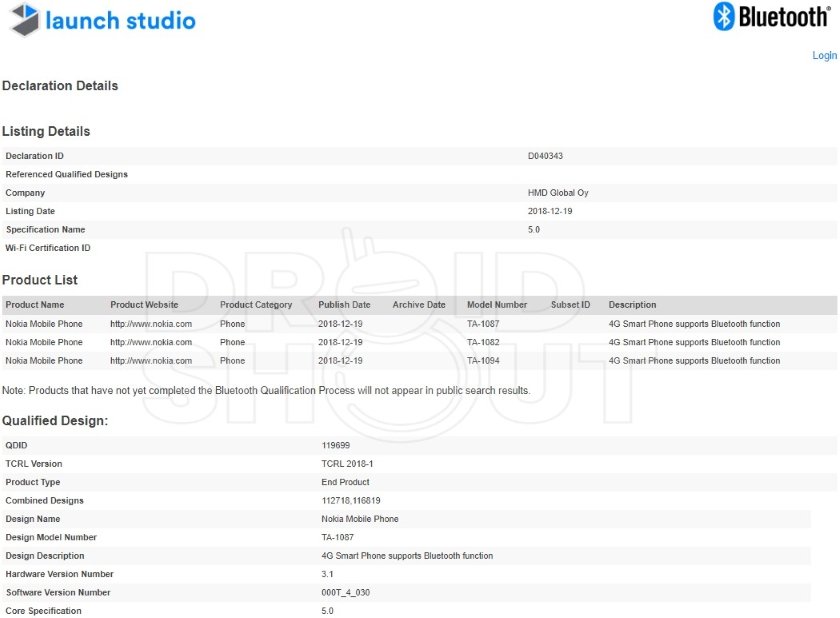Click Combined Designs value 112718,116819

351,501
